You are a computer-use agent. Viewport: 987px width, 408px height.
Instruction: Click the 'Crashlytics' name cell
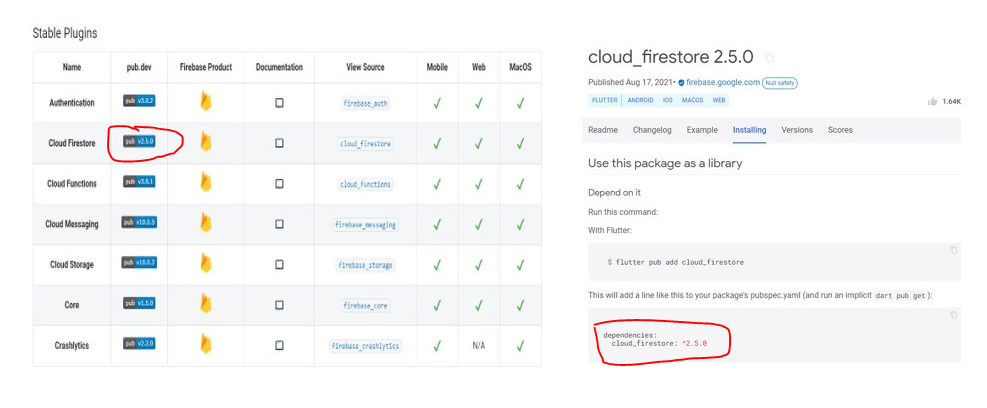(72, 346)
